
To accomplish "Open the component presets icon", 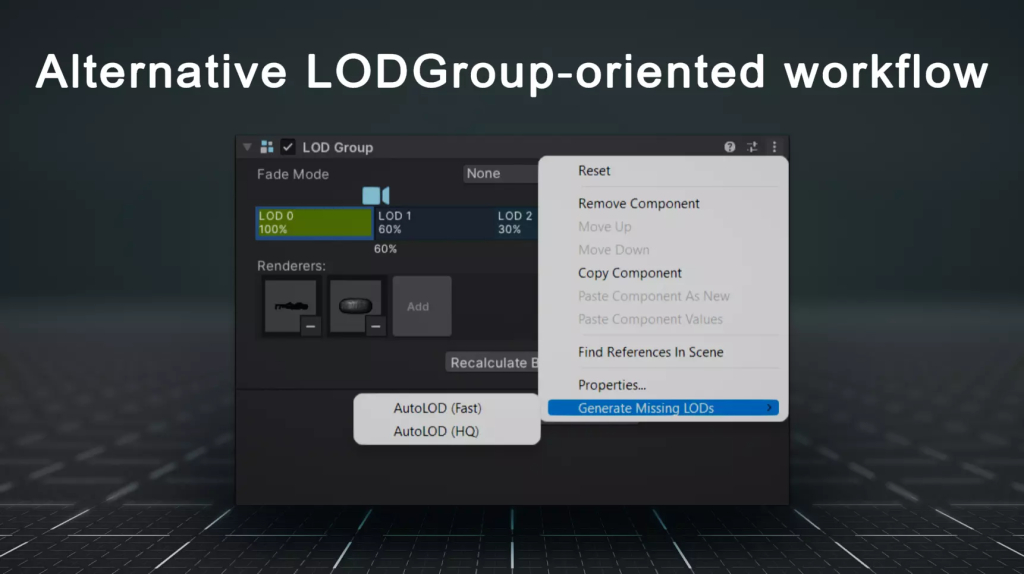I will 752,147.
